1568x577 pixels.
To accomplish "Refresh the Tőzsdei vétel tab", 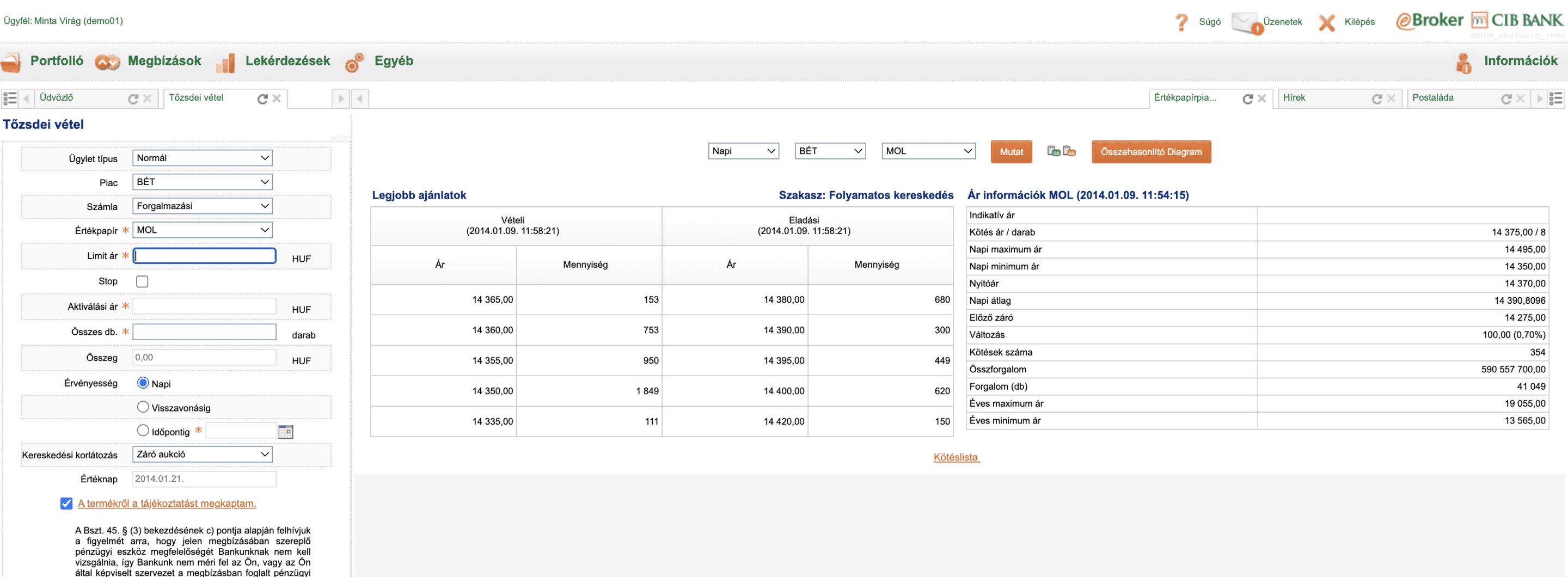I will (262, 99).
